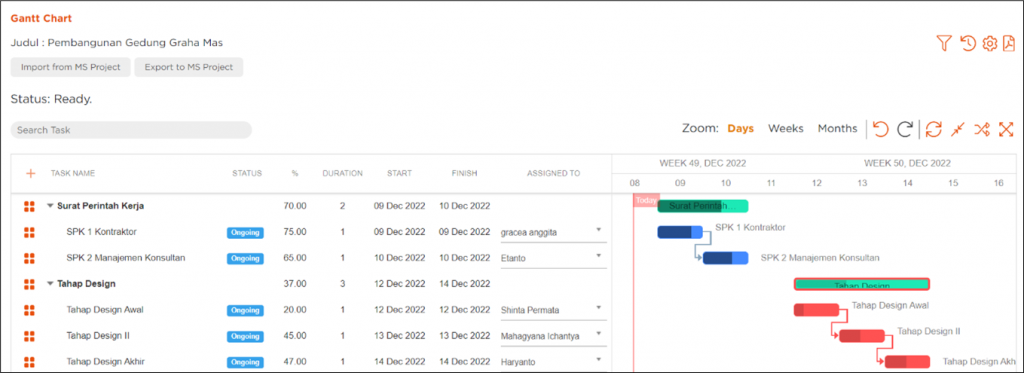Click the ASSIGNED TO column header
The image size is (1024, 373).
point(554,173)
